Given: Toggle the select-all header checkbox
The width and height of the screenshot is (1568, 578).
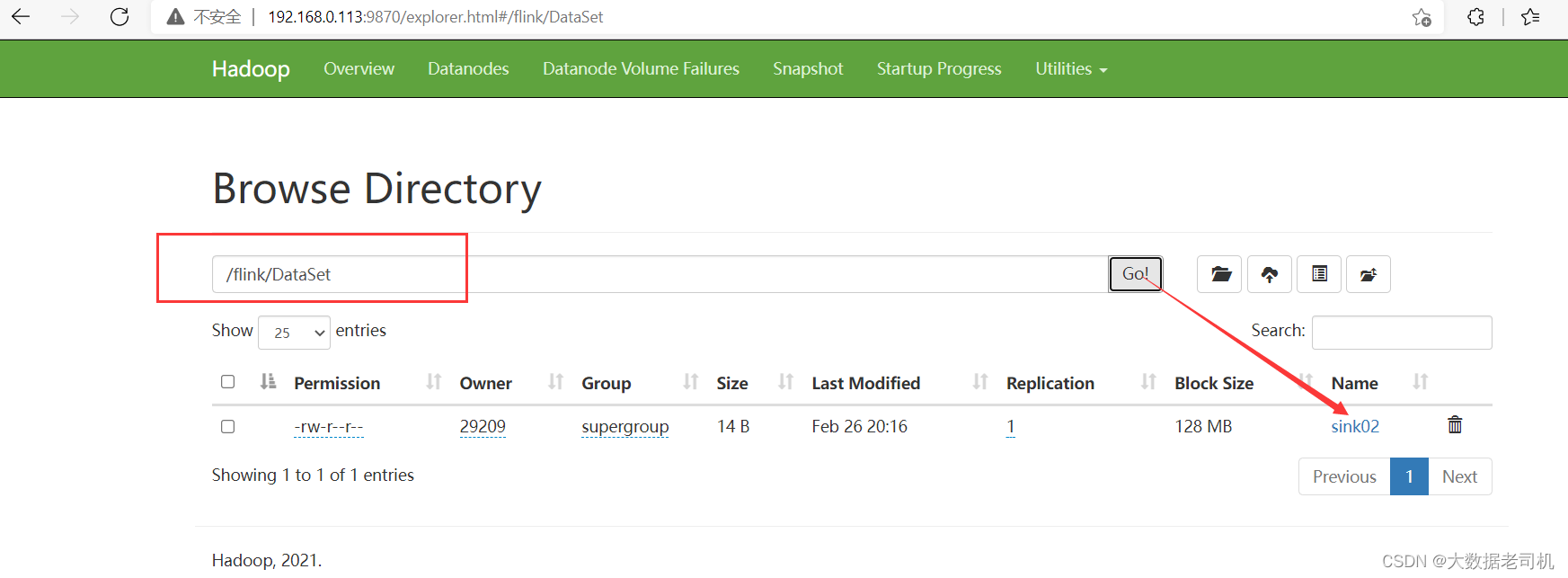Looking at the screenshot, I should [228, 382].
